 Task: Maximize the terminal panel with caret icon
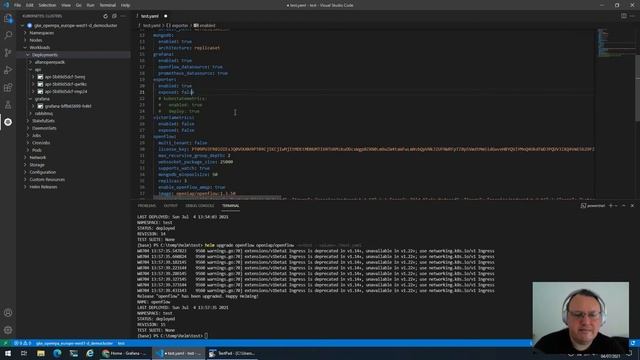tap(624, 206)
